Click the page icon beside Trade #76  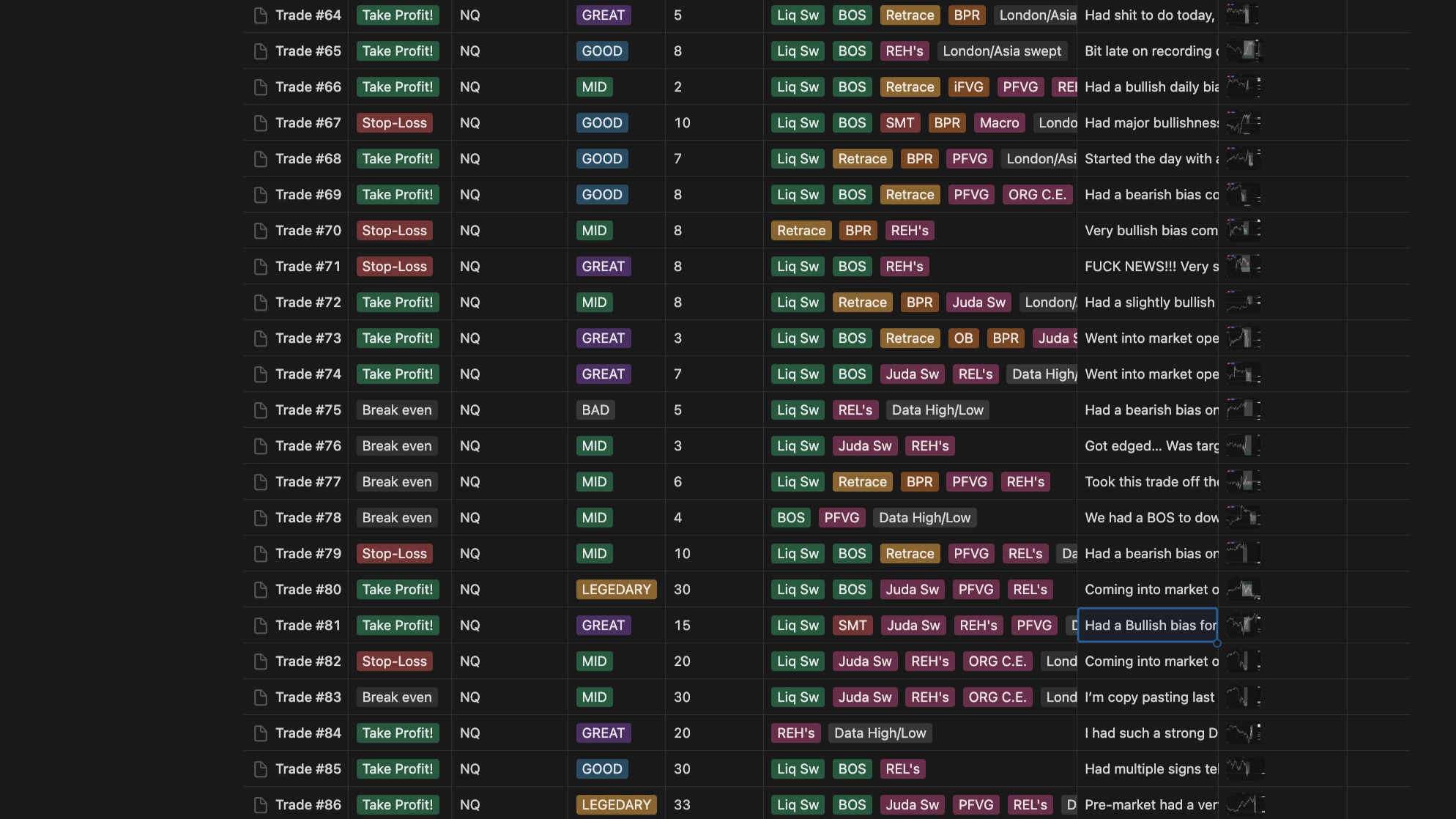click(x=260, y=446)
